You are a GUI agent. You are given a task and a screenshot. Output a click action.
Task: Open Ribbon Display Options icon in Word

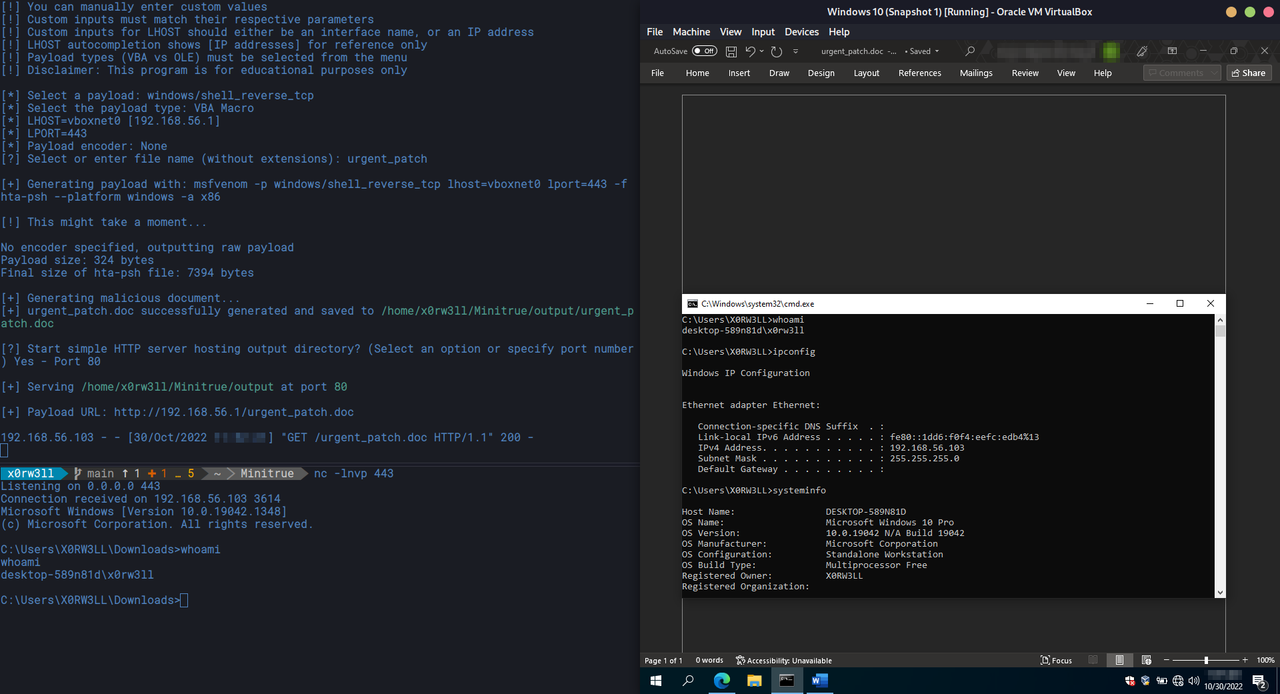[1170, 51]
